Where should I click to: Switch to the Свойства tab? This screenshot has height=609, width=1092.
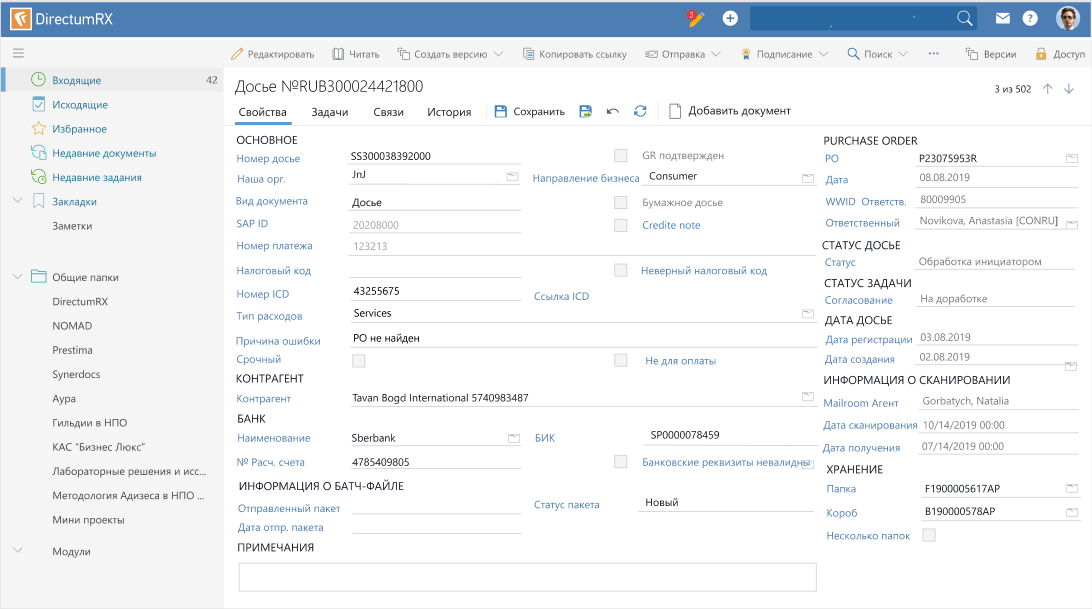coord(263,111)
